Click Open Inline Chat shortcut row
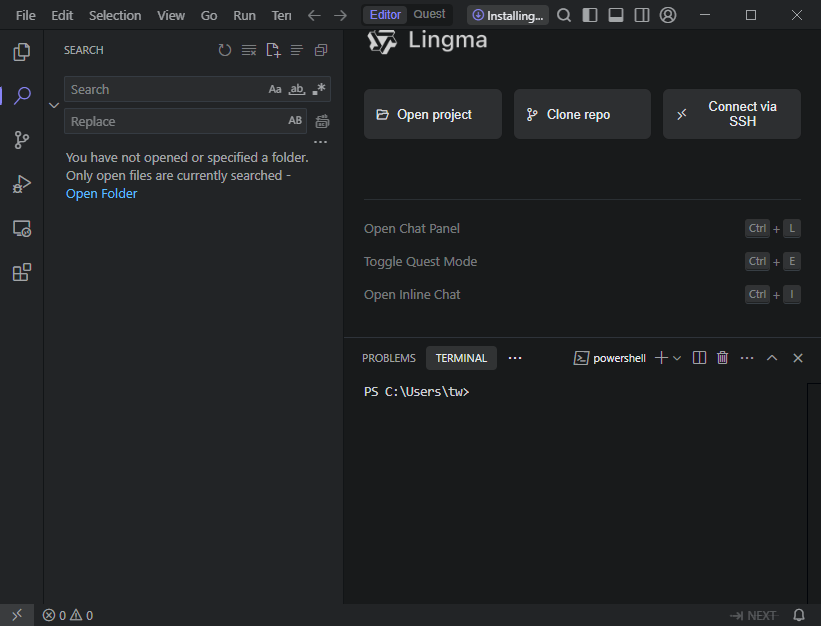The image size is (821, 626). (x=582, y=295)
